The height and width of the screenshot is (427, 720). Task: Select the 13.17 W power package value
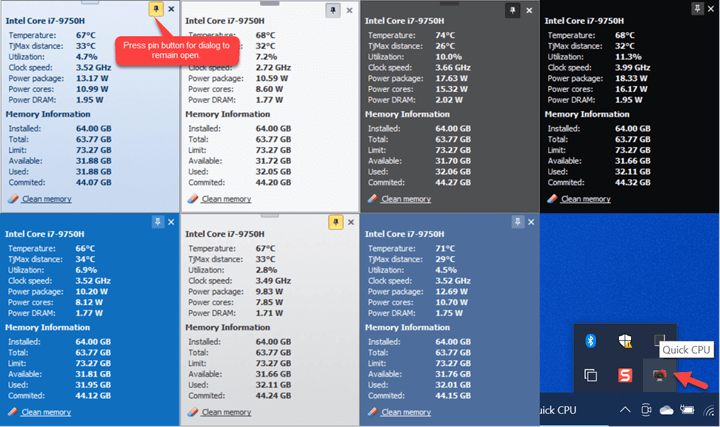(x=92, y=78)
